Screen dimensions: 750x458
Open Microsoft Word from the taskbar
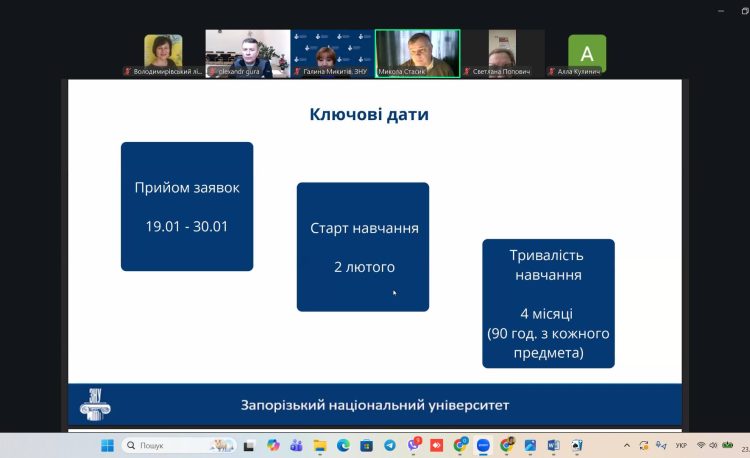pyautogui.click(x=553, y=445)
